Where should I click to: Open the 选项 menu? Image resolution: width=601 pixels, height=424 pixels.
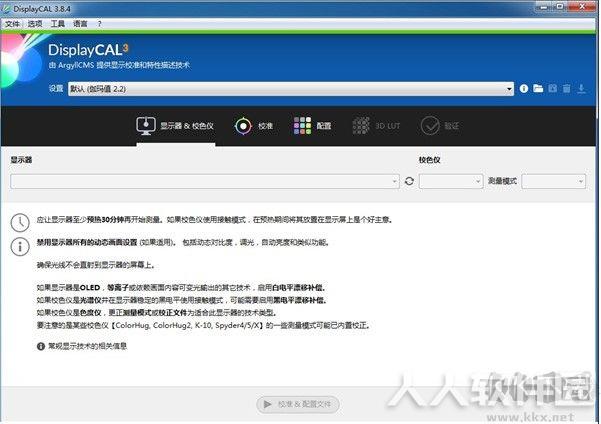tap(35, 24)
